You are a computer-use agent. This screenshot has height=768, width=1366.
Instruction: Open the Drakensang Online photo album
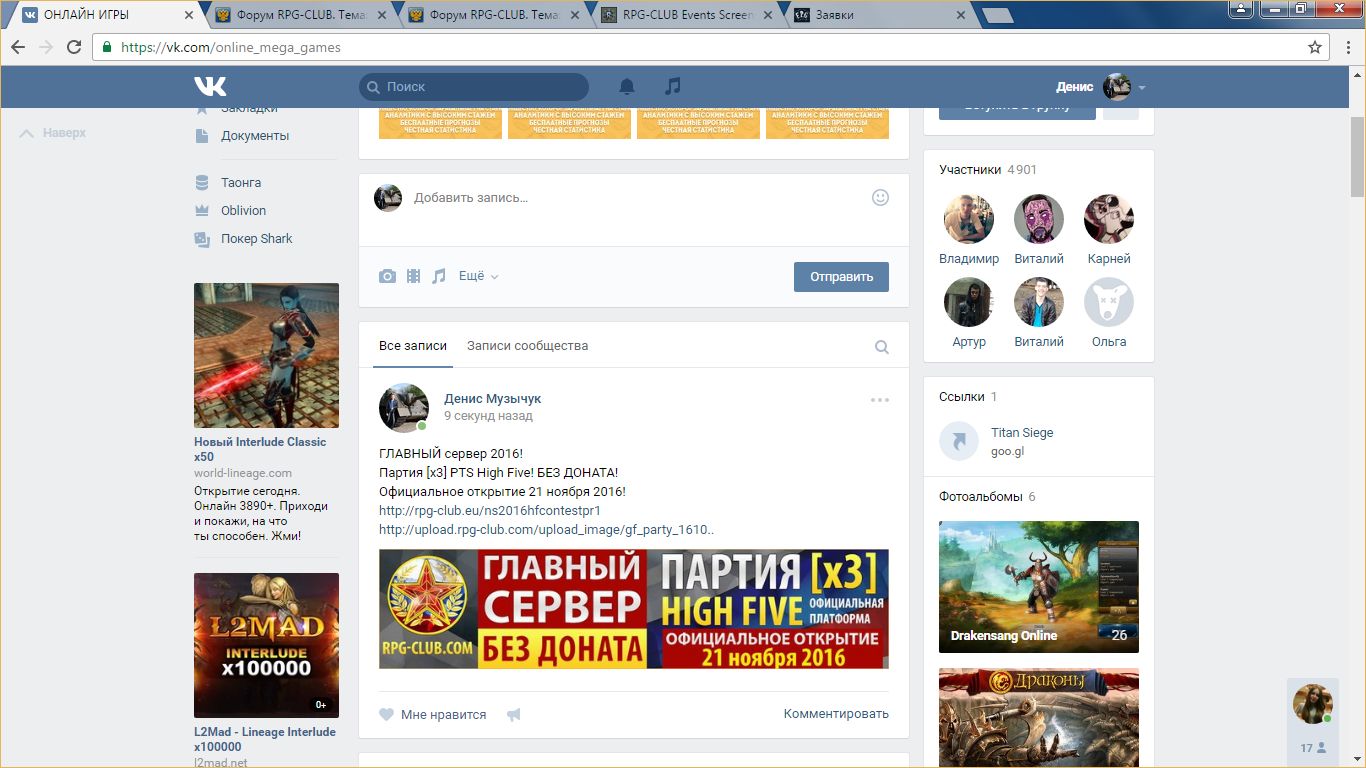click(1038, 587)
